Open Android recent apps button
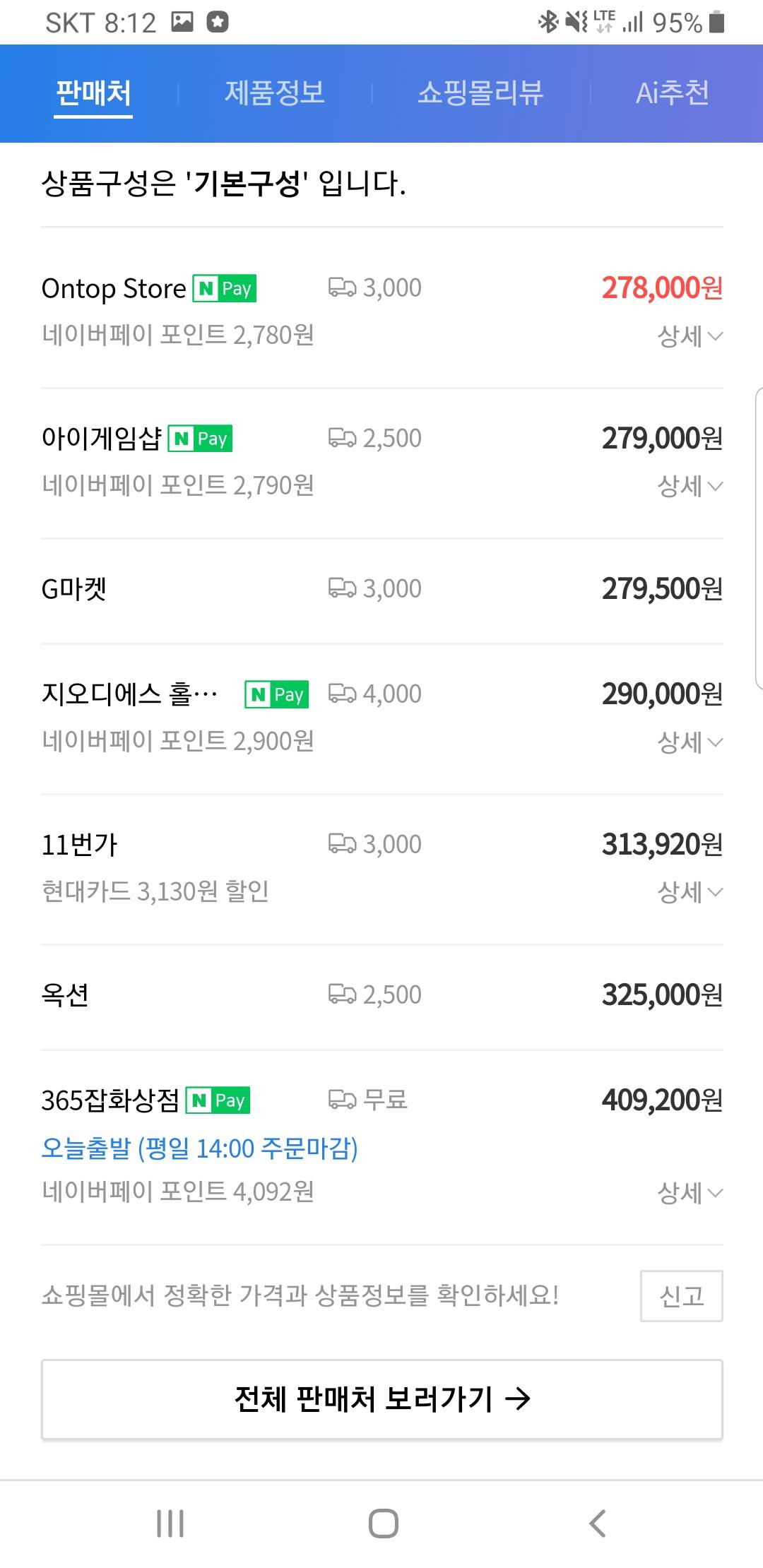 170,1524
